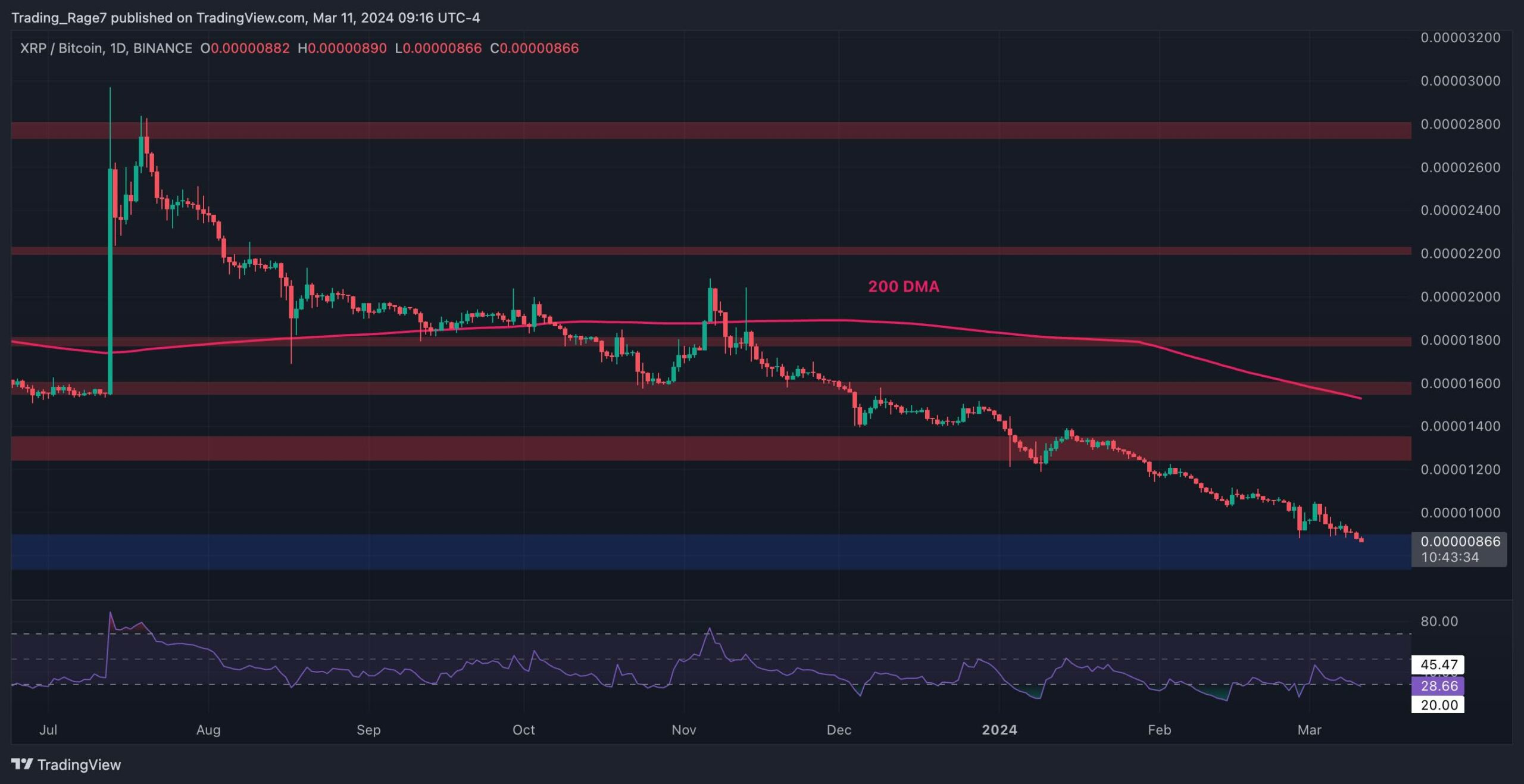Click the 0.00003000 price axis label

point(1460,81)
